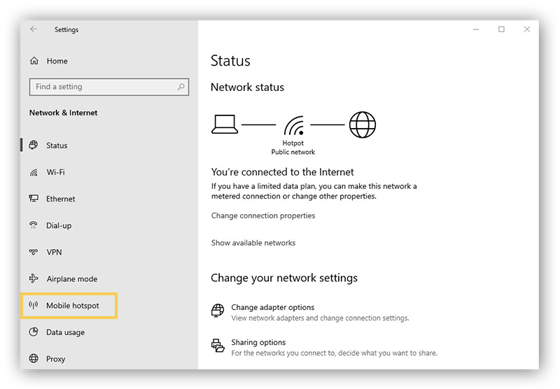The height and width of the screenshot is (389, 560).
Task: Click the Mobile hotspot antenna icon
Action: [x=34, y=305]
